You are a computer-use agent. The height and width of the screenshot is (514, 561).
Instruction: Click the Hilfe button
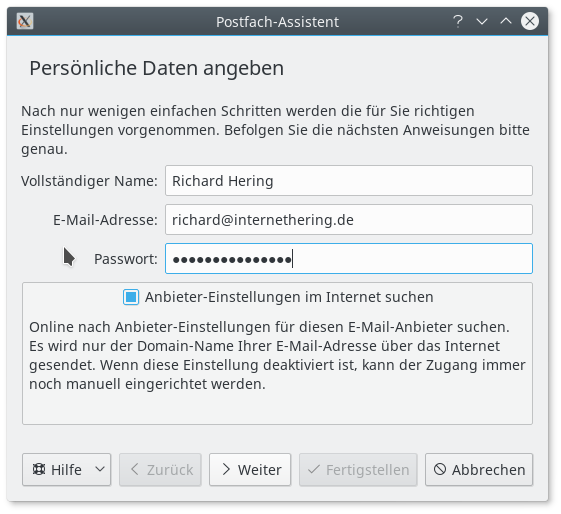67,470
